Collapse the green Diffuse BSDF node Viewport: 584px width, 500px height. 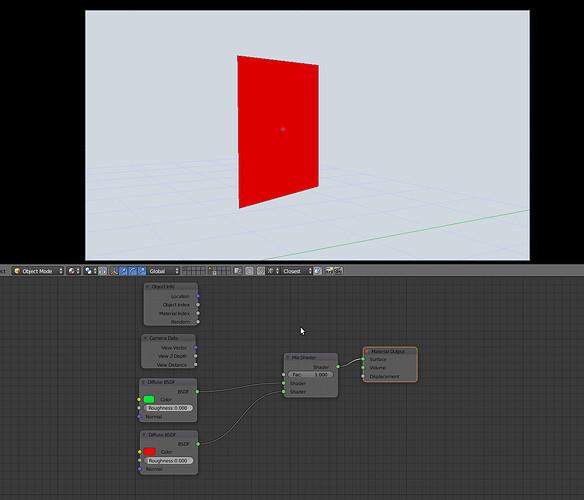(143, 382)
